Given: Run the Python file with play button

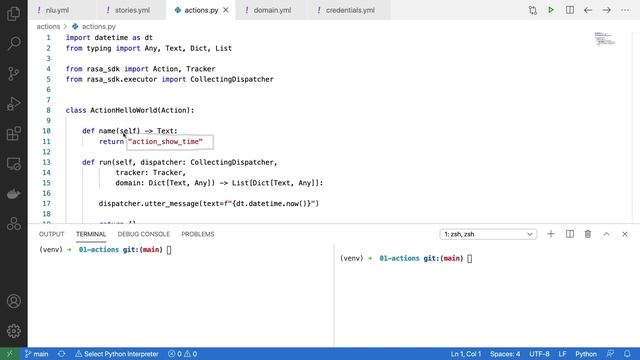Looking at the screenshot, I should 551,10.
